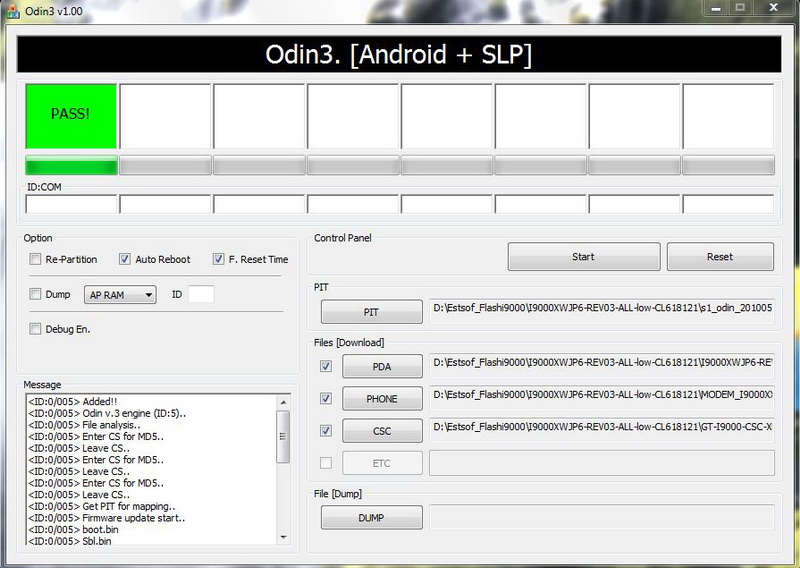Click the first ID:COM port box
The height and width of the screenshot is (568, 800).
(71, 204)
